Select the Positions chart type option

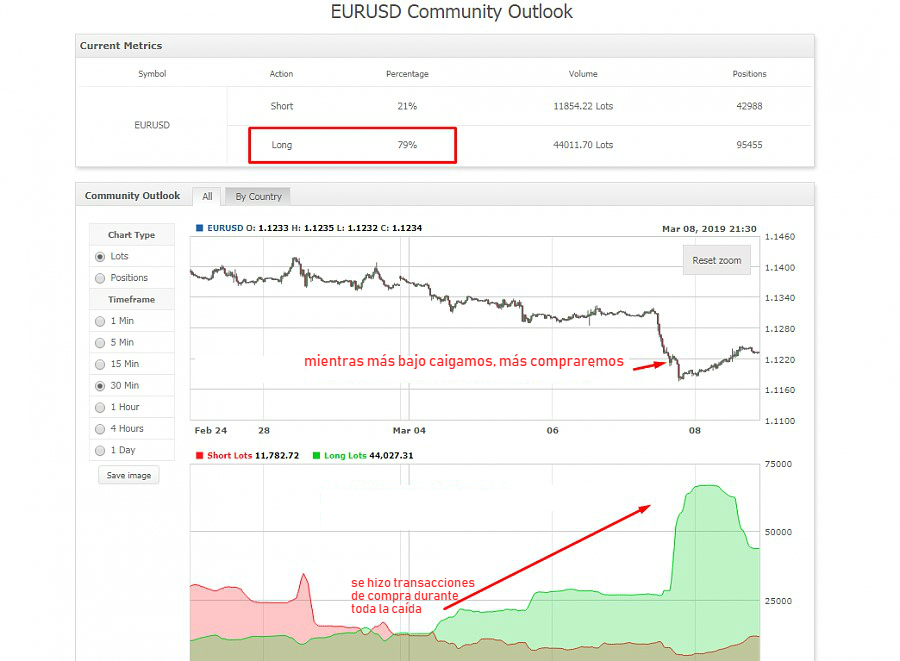pos(100,278)
